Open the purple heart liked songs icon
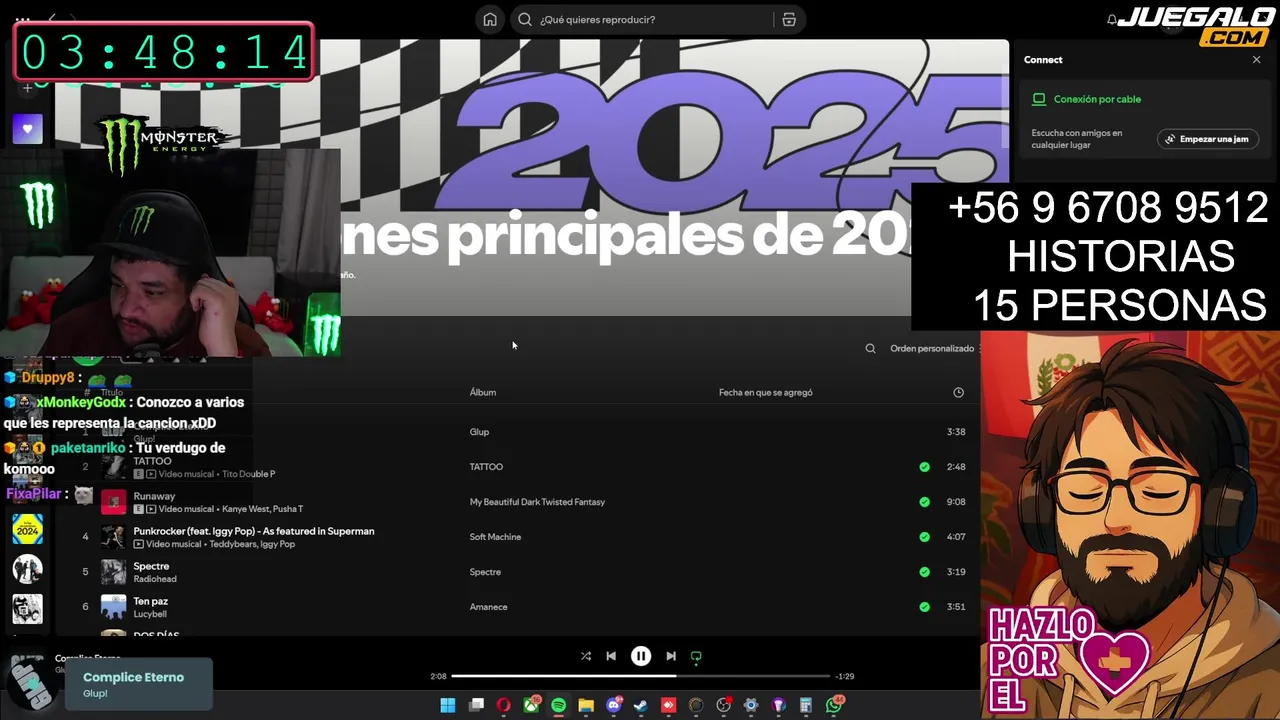Viewport: 1280px width, 720px height. (x=27, y=128)
